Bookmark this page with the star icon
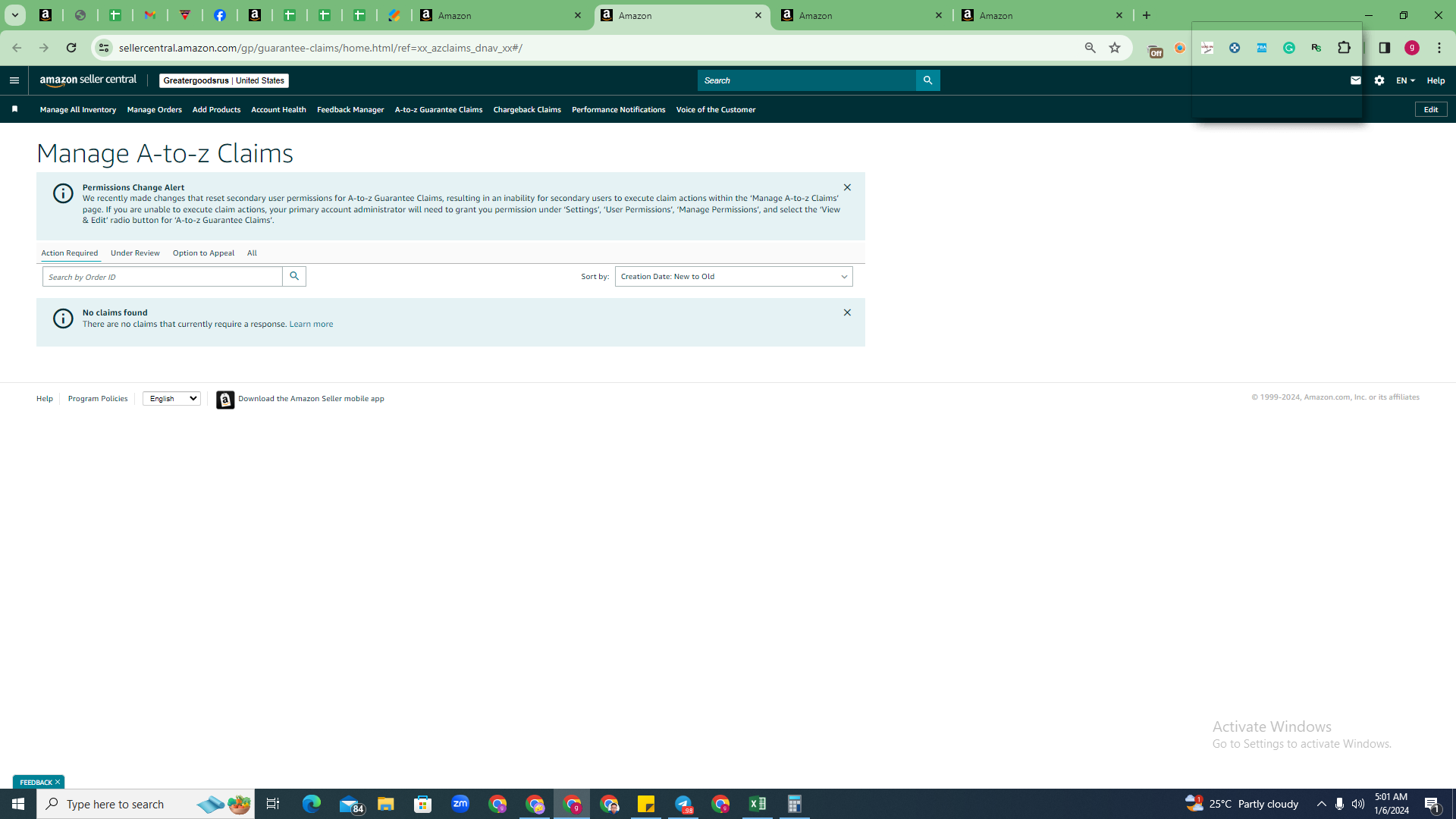Image resolution: width=1456 pixels, height=819 pixels. coord(1115,48)
